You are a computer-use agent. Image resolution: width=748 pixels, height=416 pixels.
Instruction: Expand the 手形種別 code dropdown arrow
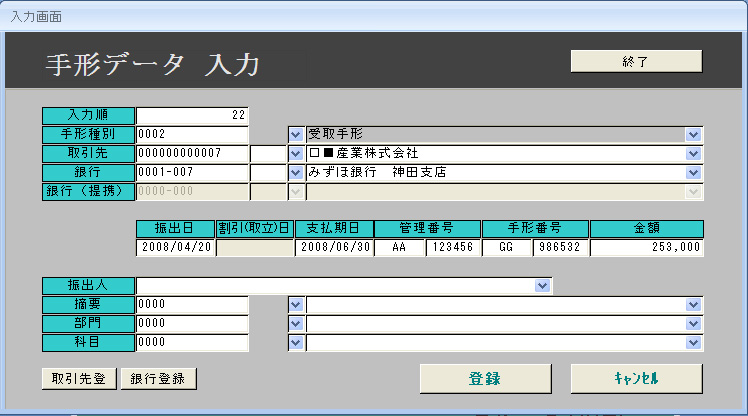296,134
